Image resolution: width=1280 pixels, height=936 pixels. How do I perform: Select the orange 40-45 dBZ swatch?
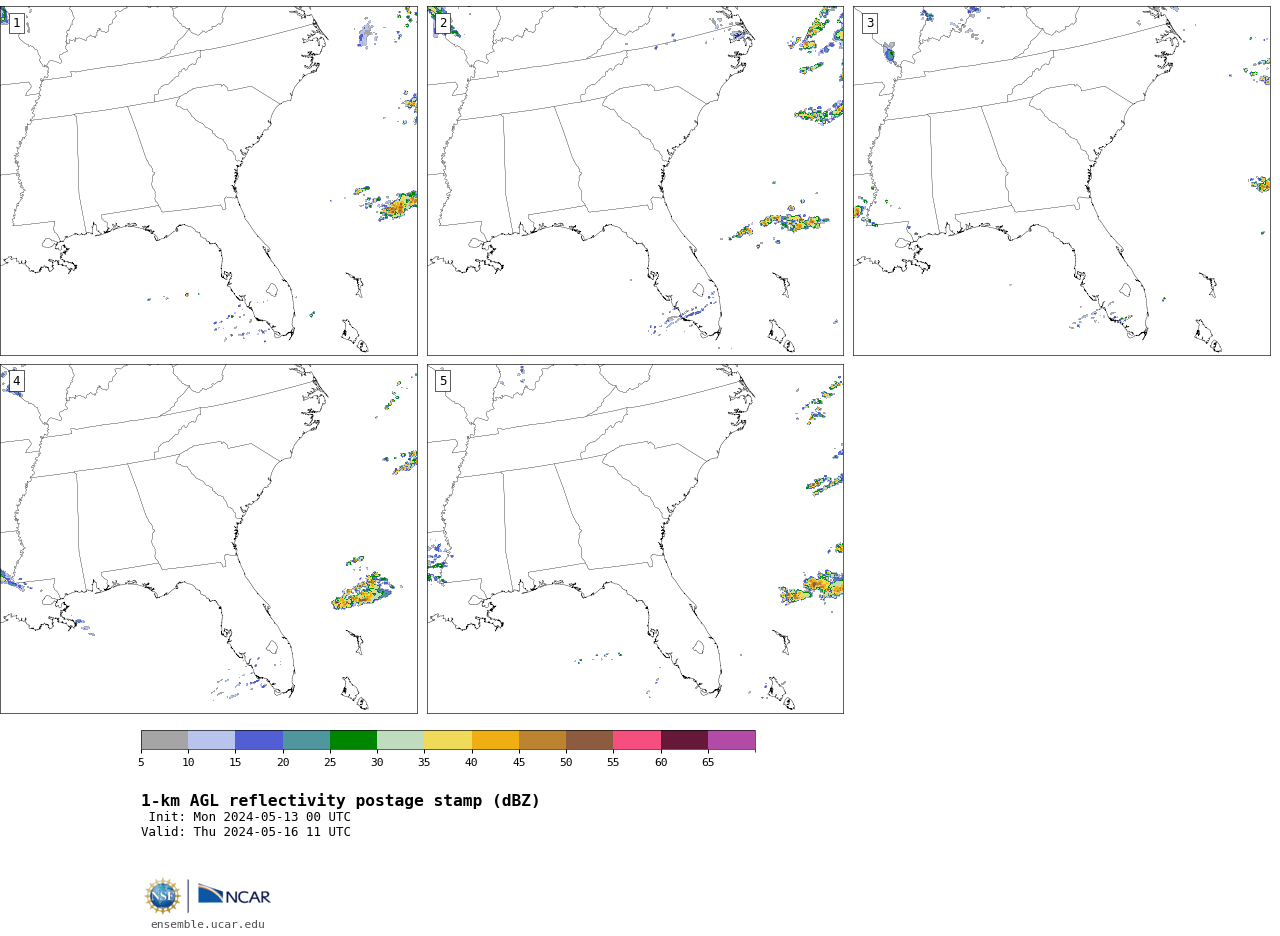coord(495,740)
